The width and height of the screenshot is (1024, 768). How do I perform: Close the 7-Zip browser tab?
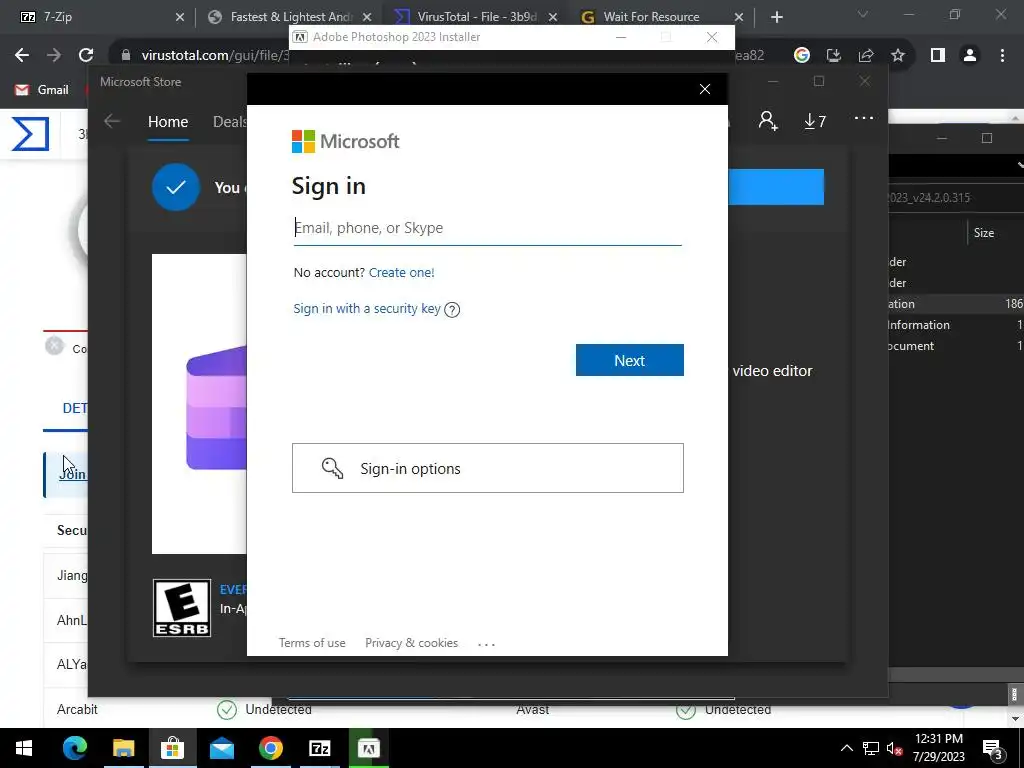[180, 17]
